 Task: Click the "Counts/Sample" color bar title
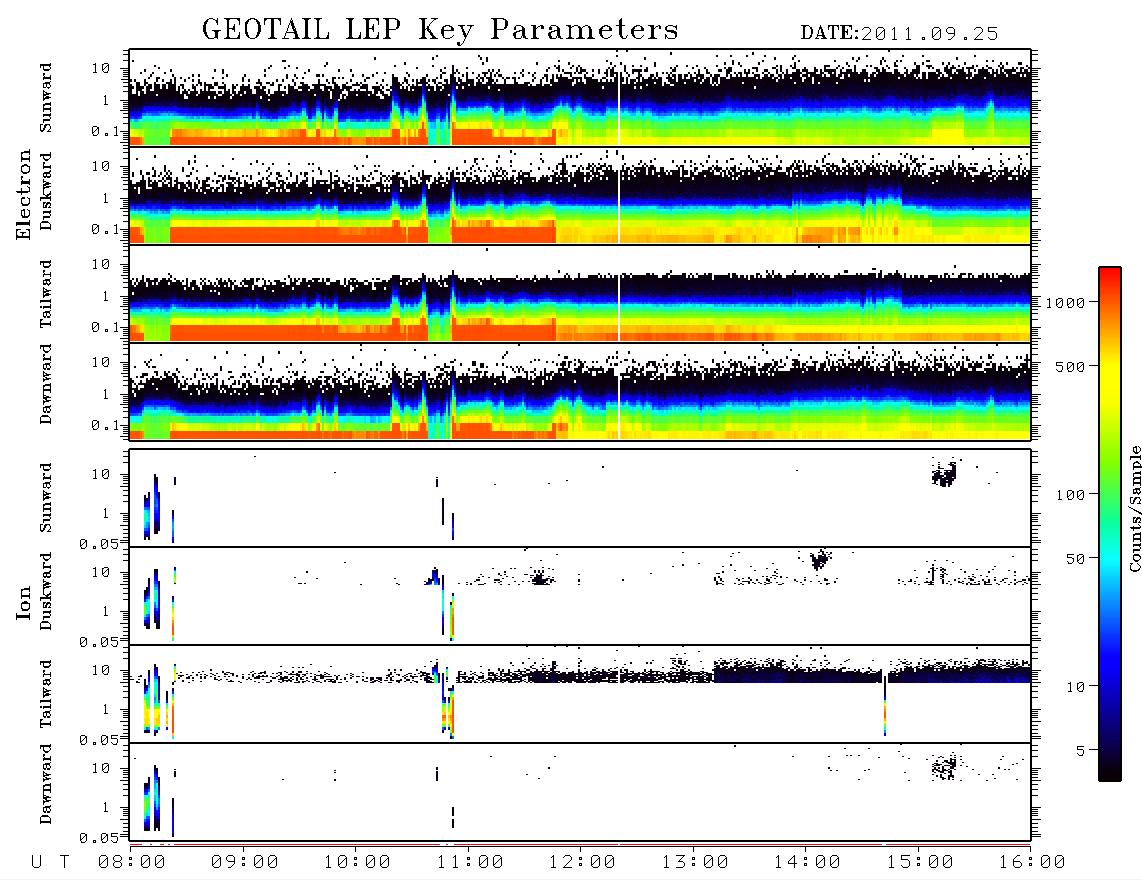tap(1135, 508)
